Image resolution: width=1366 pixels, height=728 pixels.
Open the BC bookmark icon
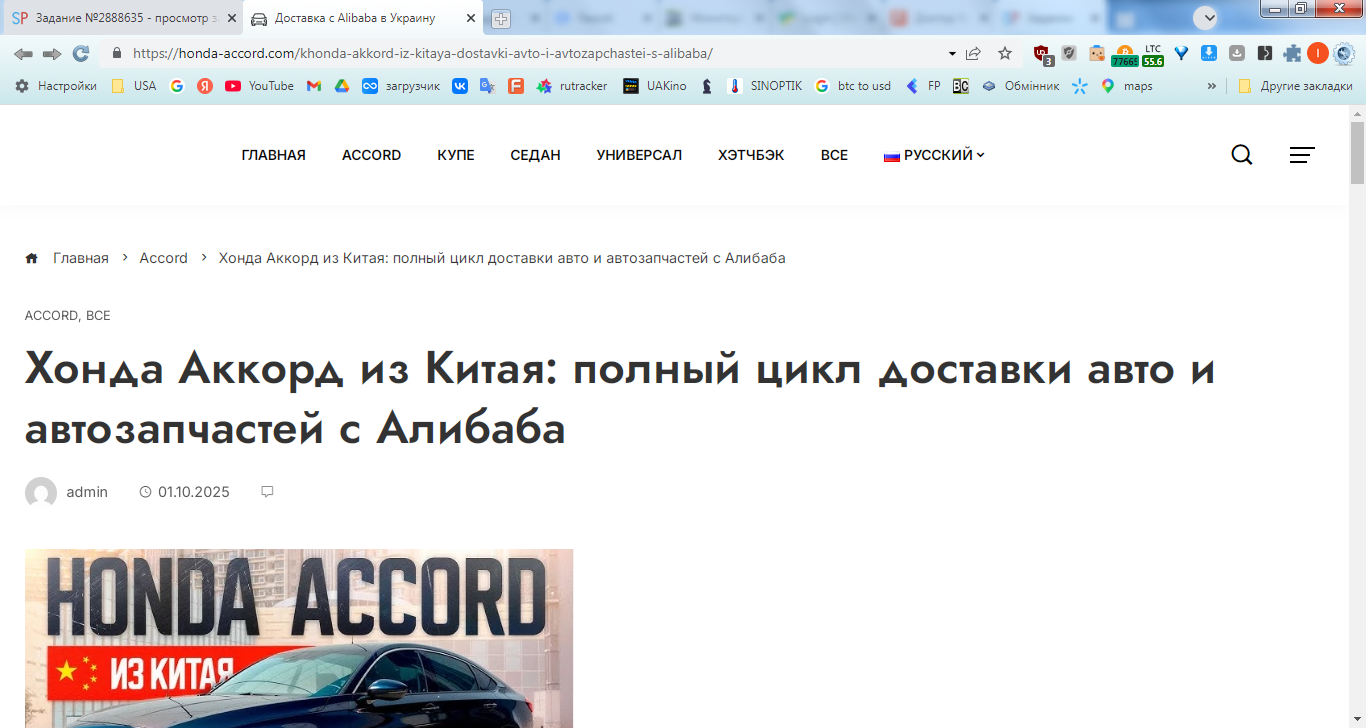(961, 86)
